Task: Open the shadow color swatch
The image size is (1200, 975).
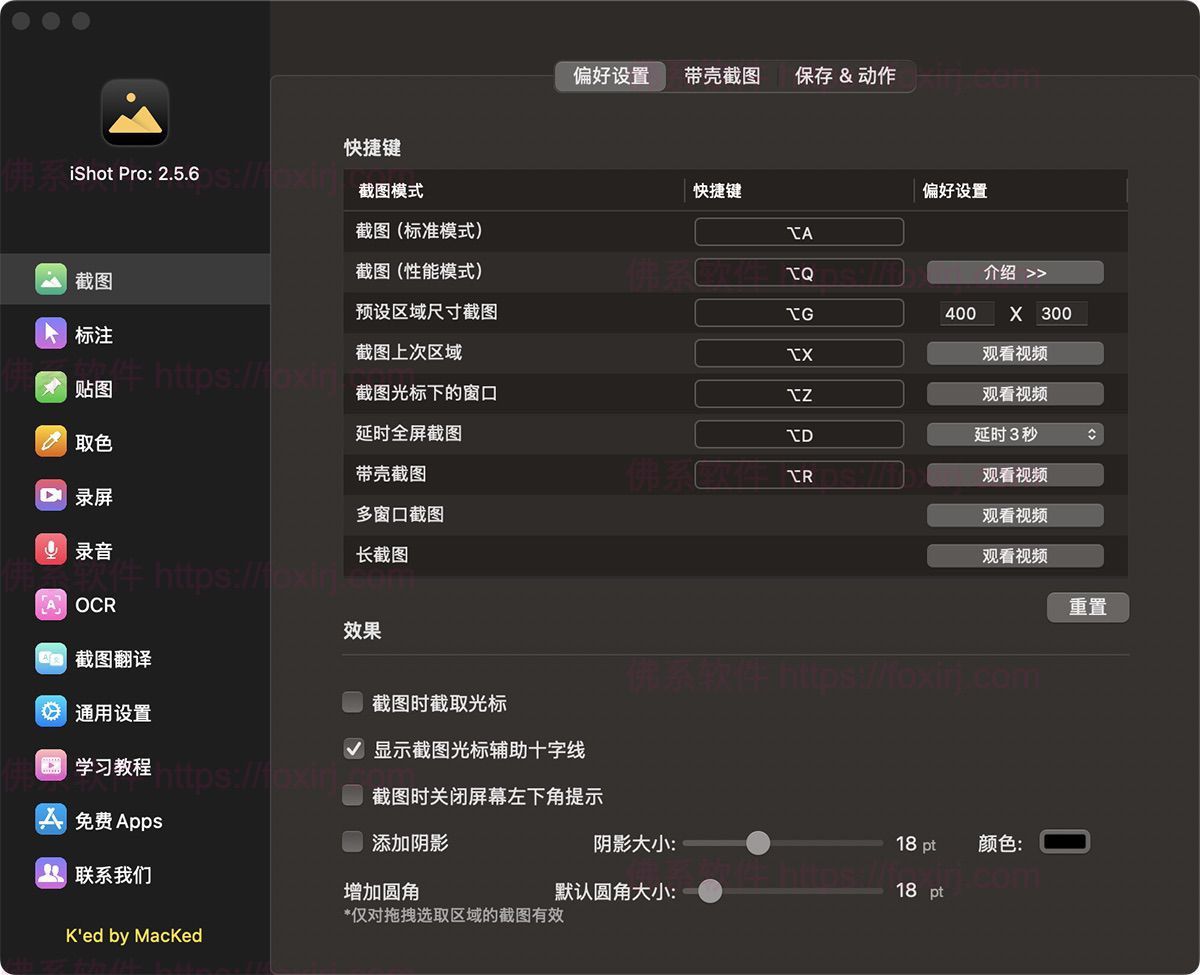Action: [1064, 842]
